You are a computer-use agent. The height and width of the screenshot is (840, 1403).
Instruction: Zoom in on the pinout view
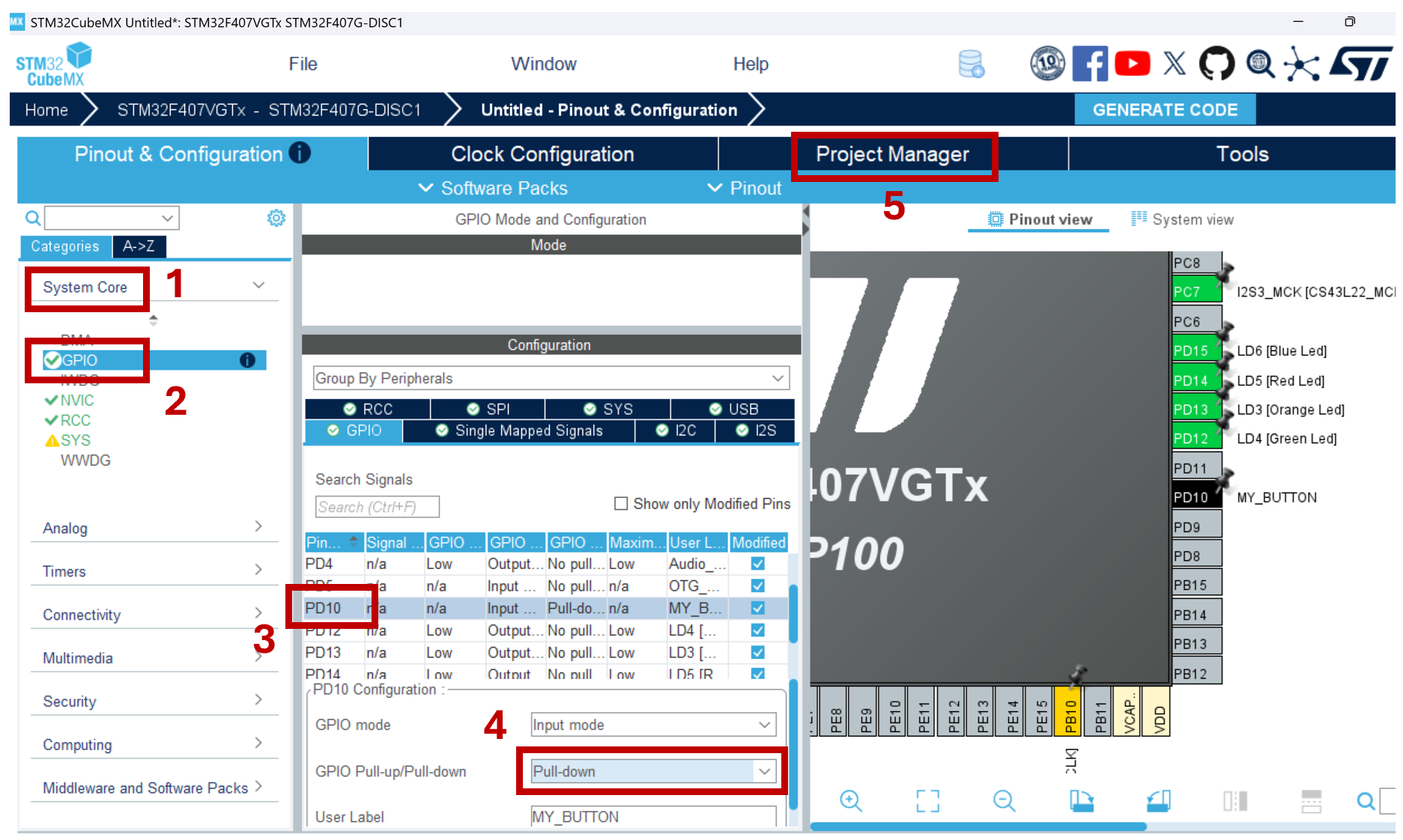tap(851, 800)
